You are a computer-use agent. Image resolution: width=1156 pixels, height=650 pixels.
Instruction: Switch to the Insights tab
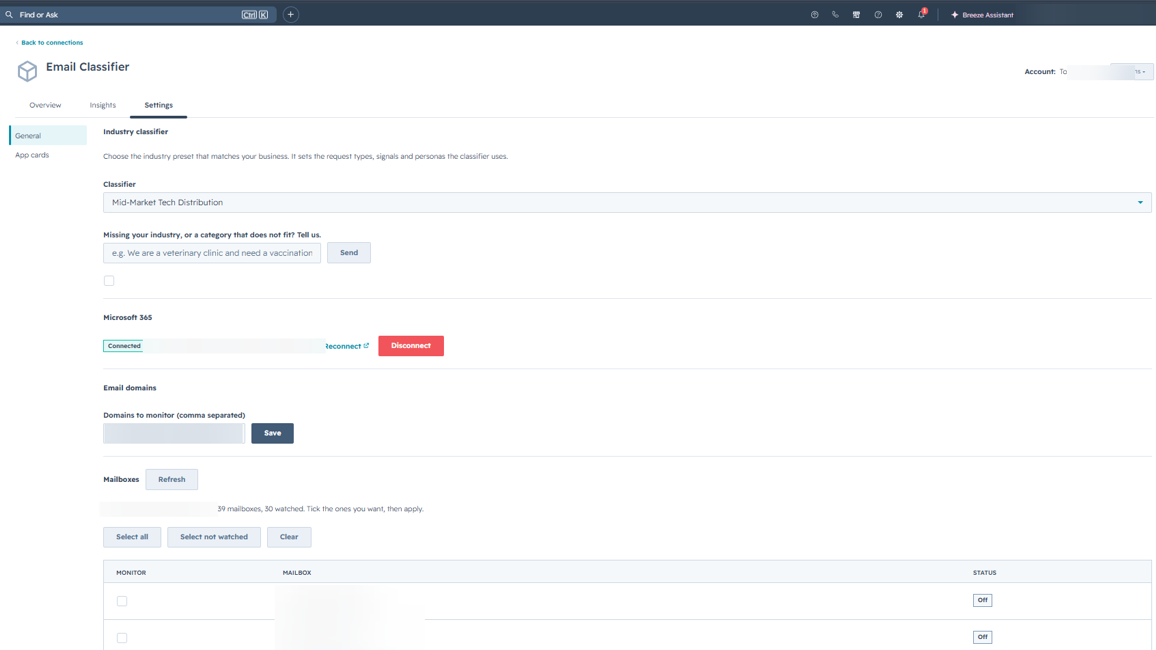[x=102, y=105]
